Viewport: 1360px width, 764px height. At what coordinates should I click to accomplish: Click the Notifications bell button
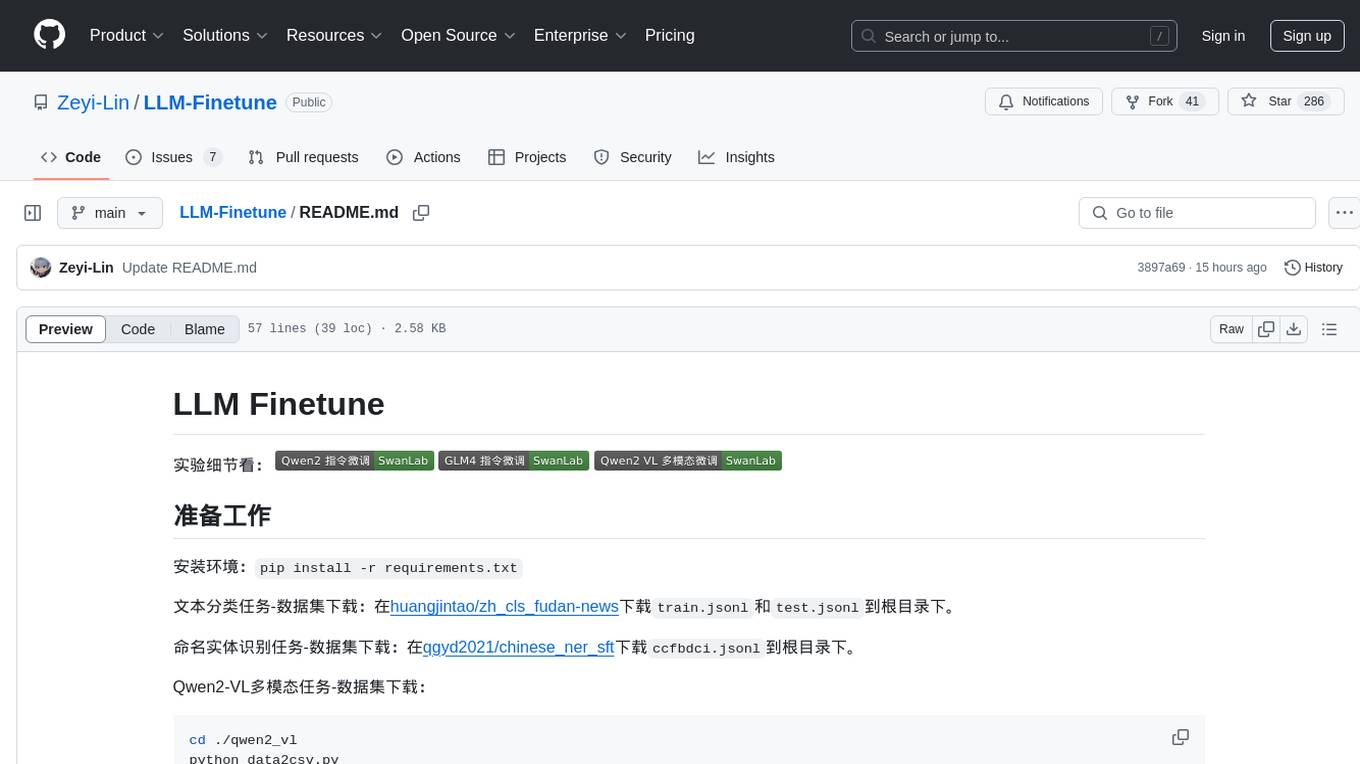(1044, 102)
